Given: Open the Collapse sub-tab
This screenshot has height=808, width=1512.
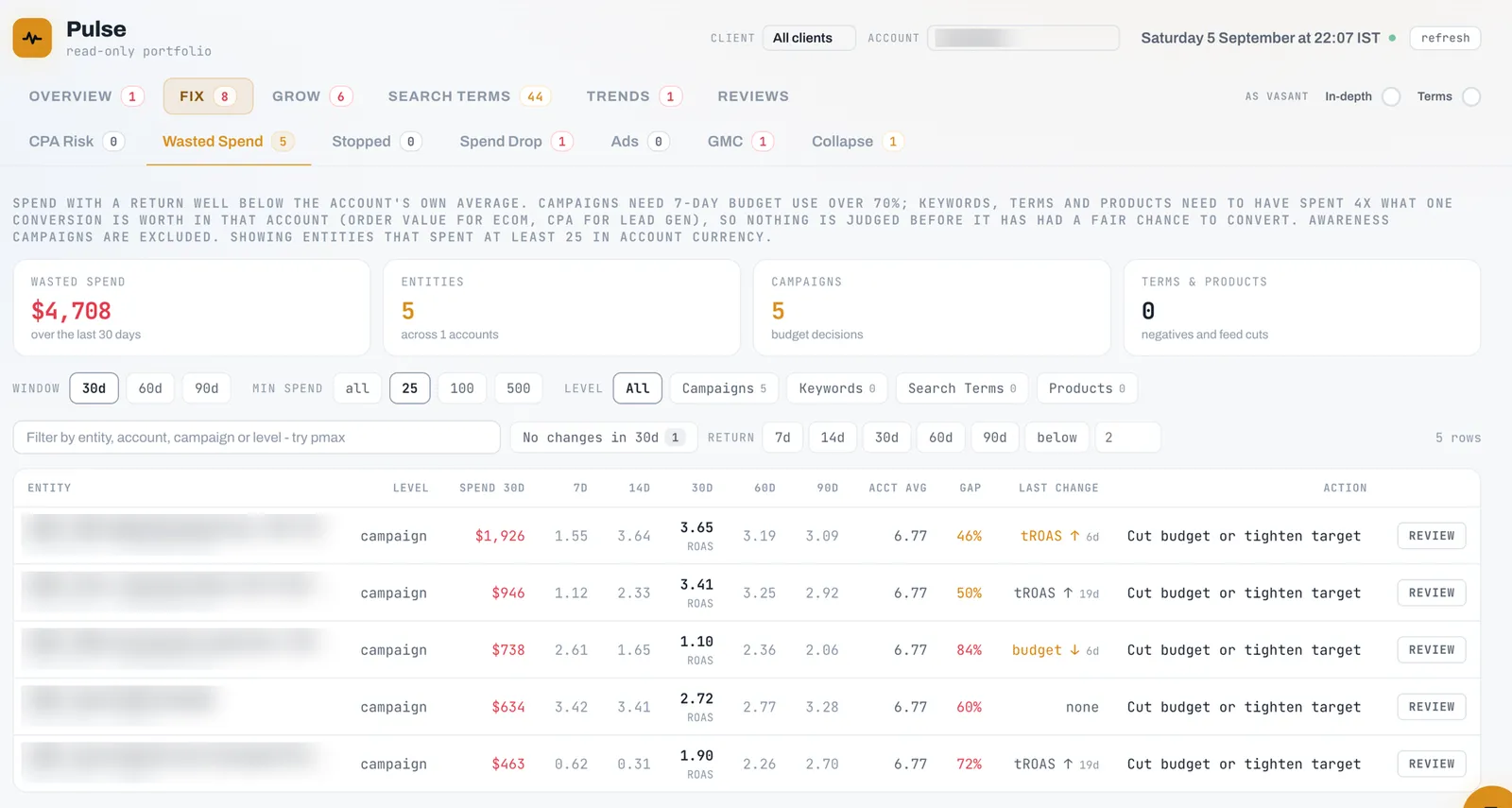Looking at the screenshot, I should coord(856,142).
